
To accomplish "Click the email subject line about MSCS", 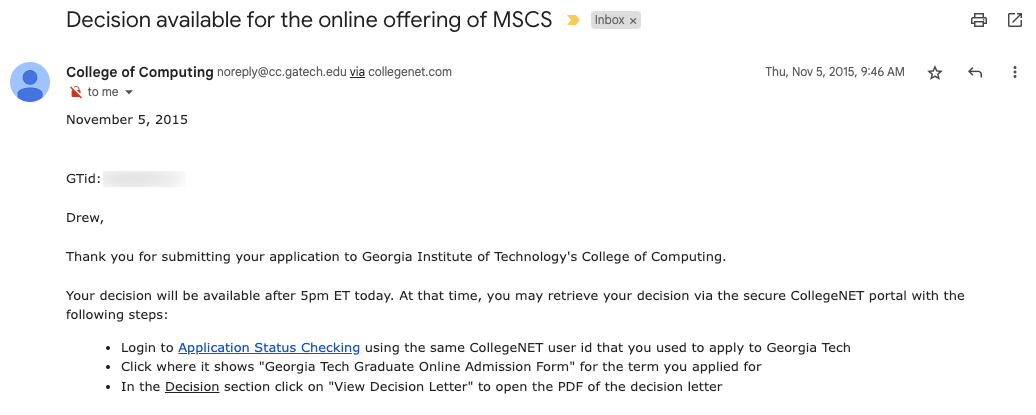I will tap(309, 20).
